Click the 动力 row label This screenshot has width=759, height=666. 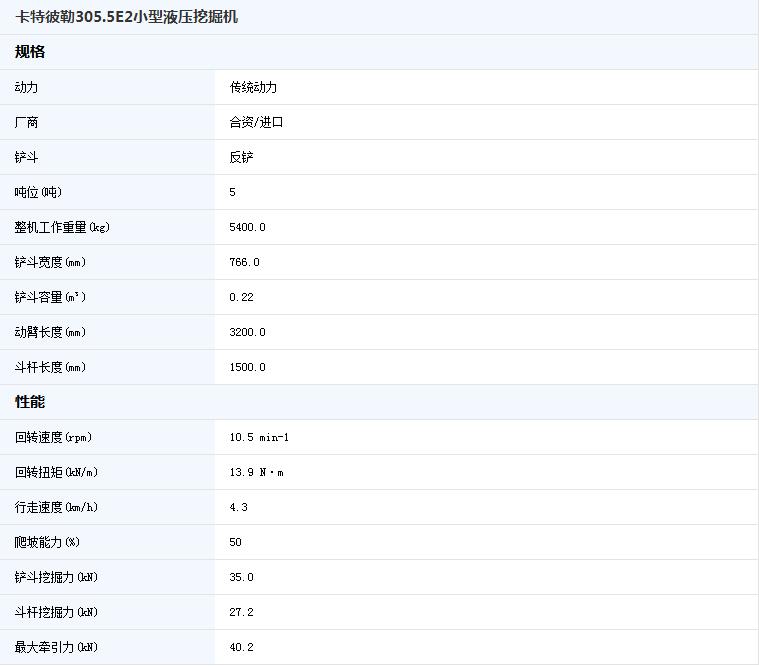click(26, 87)
